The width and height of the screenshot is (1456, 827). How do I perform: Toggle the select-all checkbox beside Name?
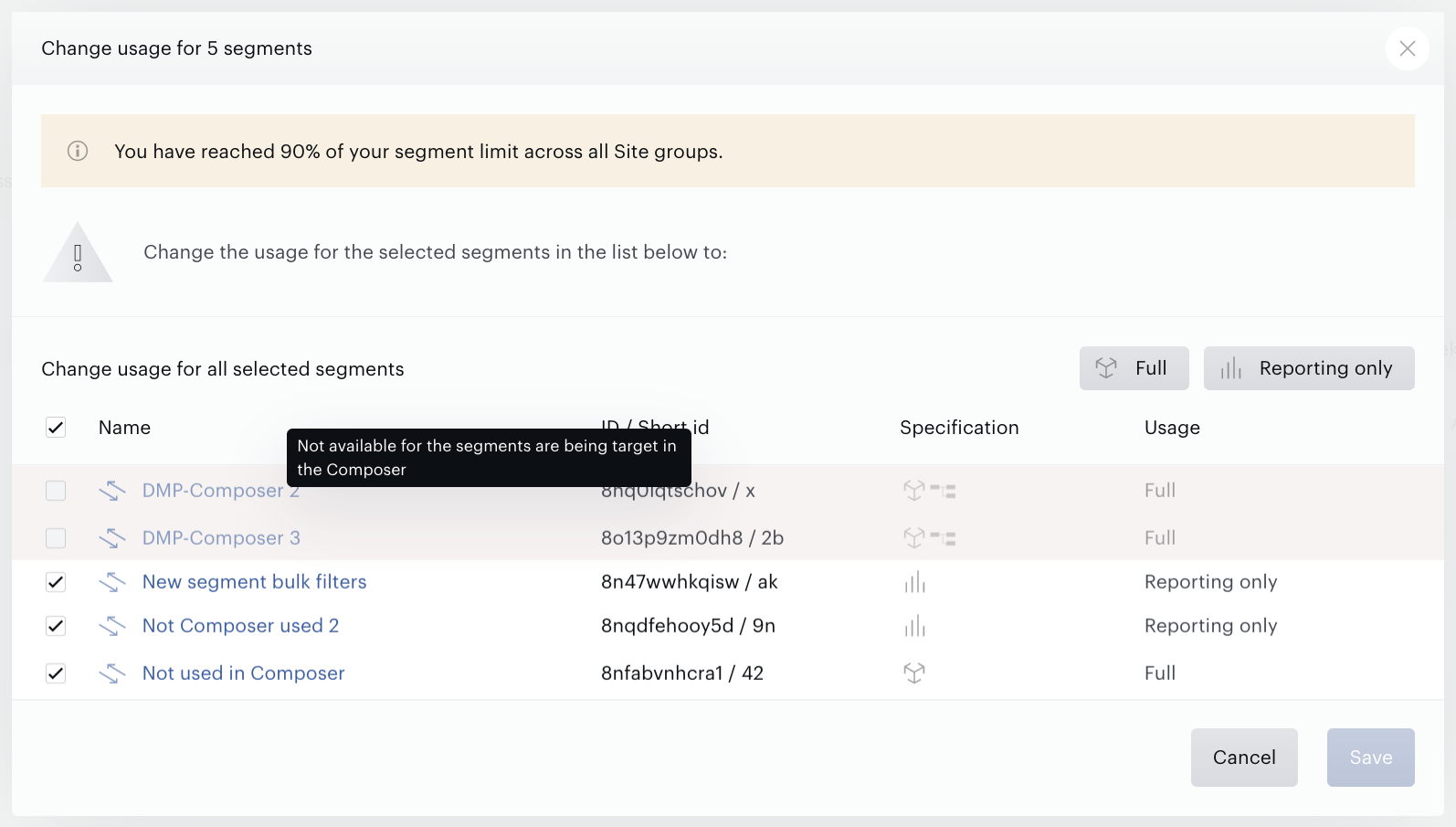tap(56, 428)
